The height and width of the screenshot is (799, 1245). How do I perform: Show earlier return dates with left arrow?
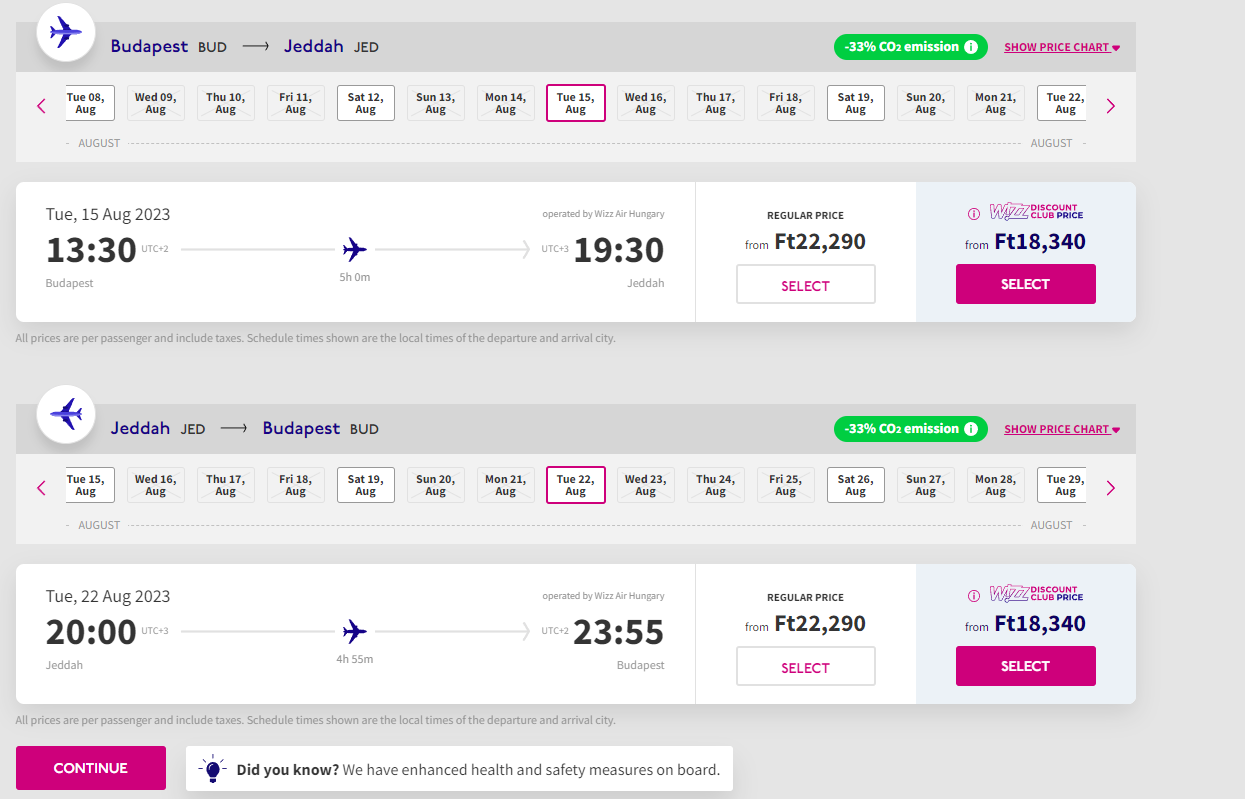[41, 488]
